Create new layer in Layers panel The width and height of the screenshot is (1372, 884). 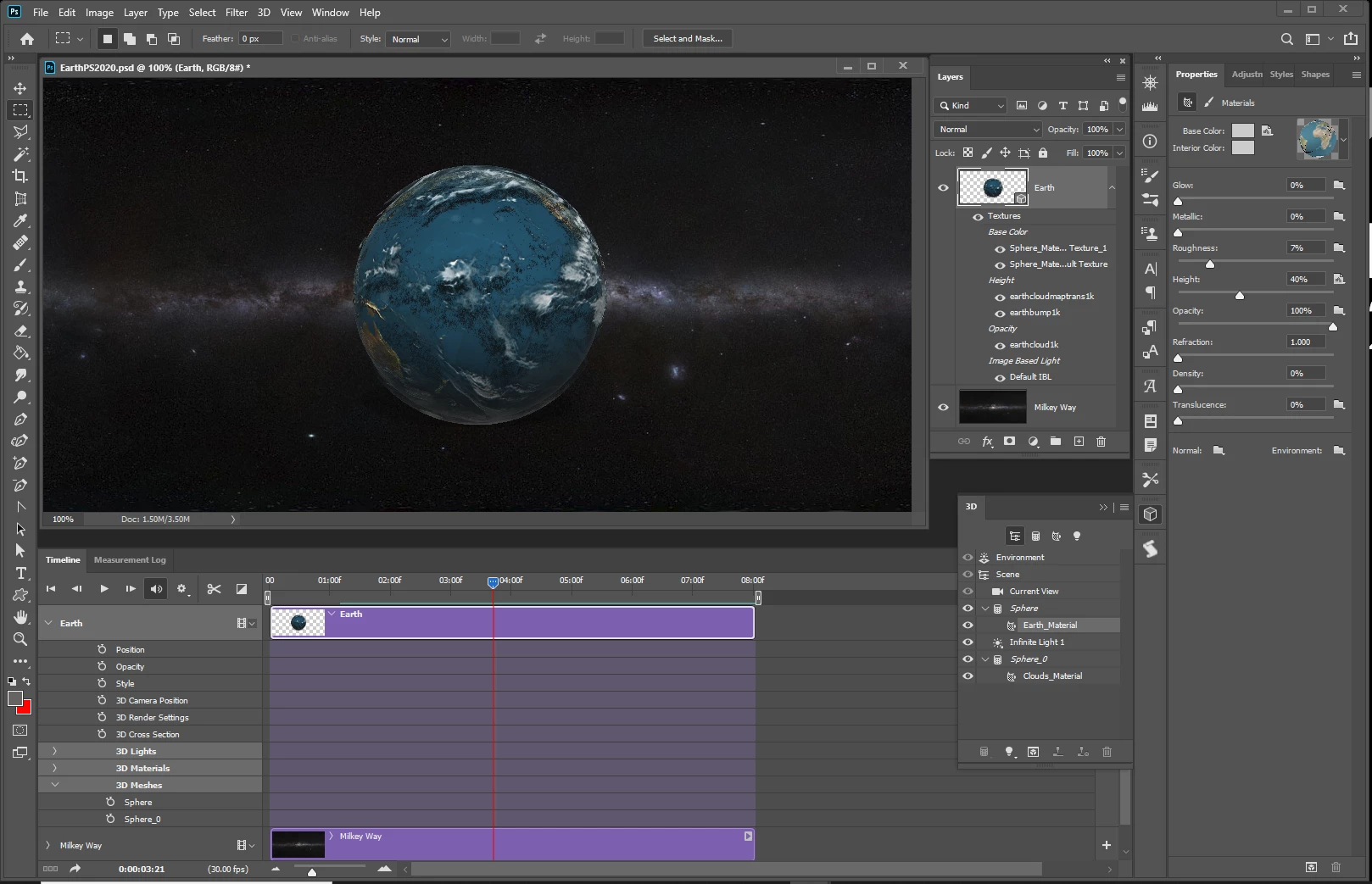click(x=1079, y=442)
